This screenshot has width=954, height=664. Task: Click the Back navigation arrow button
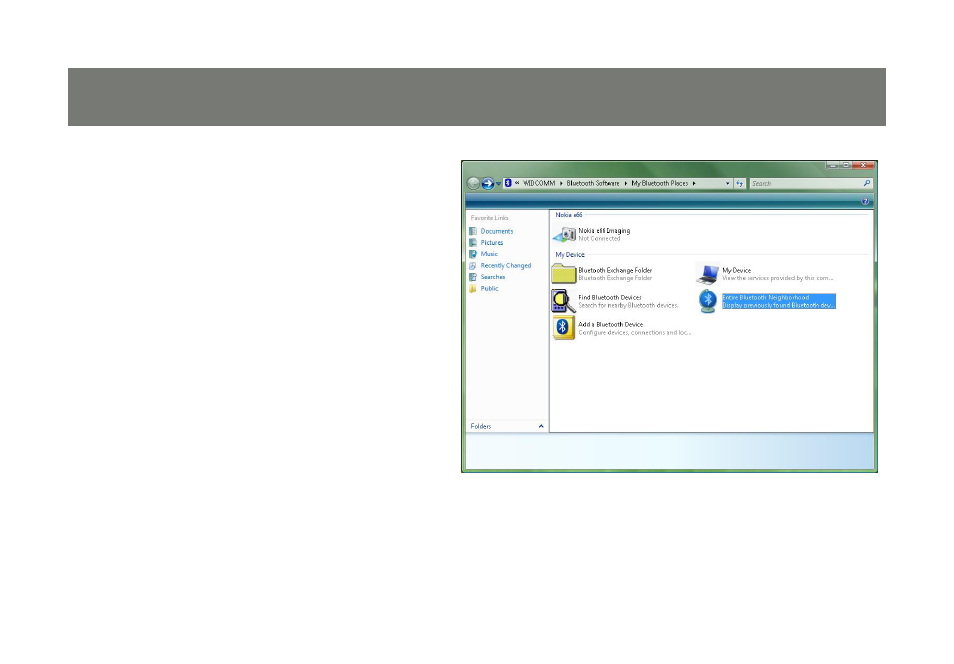(x=473, y=183)
